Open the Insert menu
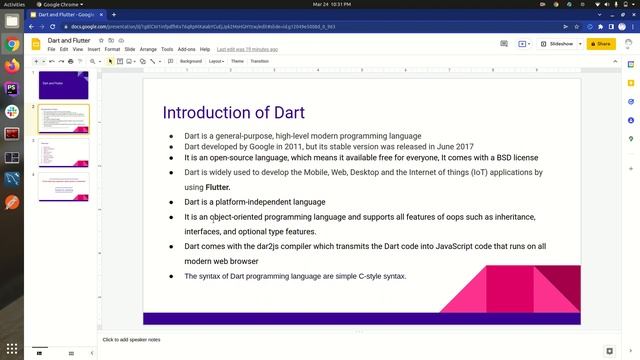Viewport: 640px width, 360px height. (94, 49)
